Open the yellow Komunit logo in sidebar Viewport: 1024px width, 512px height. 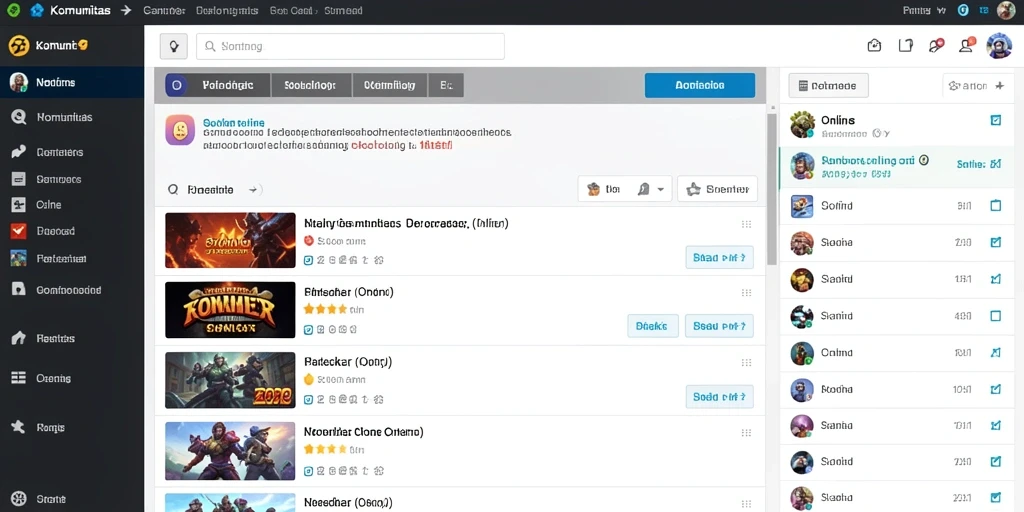(19, 46)
